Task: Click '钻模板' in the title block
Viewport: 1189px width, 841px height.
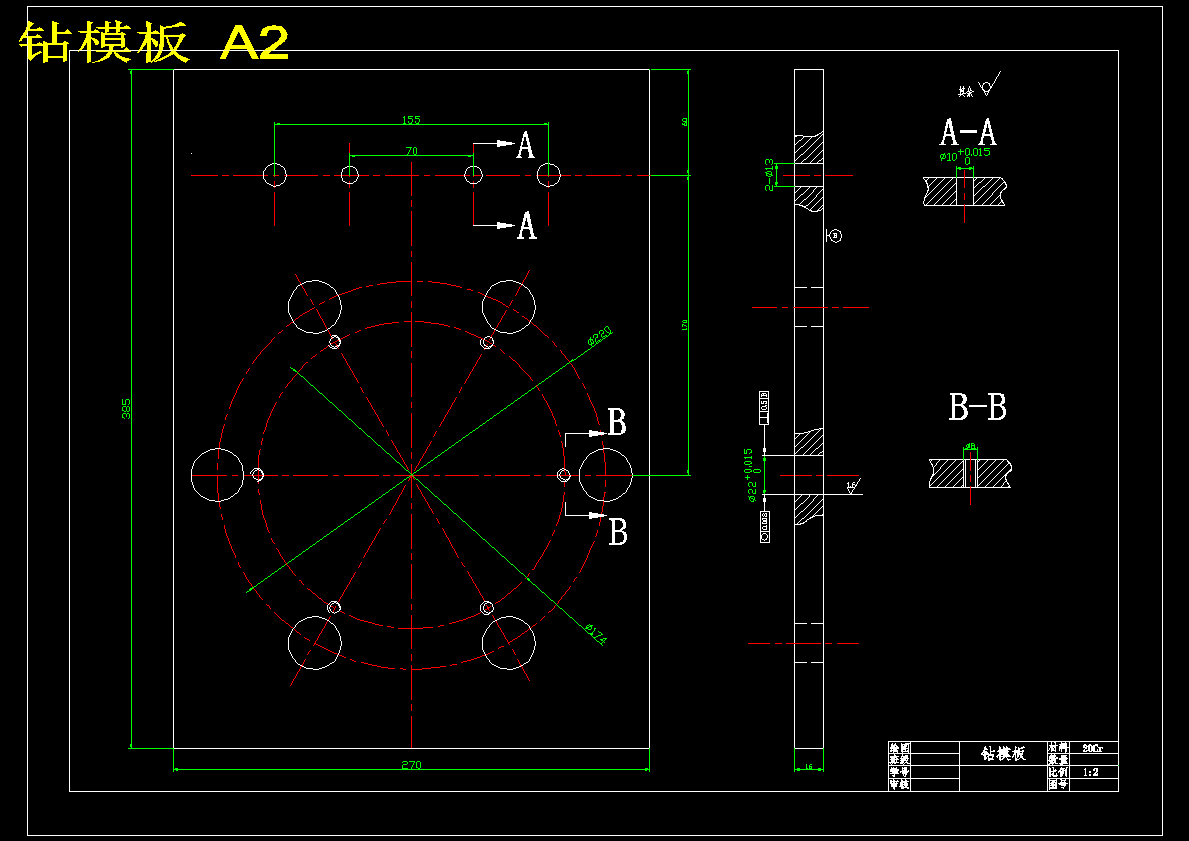Action: click(x=1002, y=753)
